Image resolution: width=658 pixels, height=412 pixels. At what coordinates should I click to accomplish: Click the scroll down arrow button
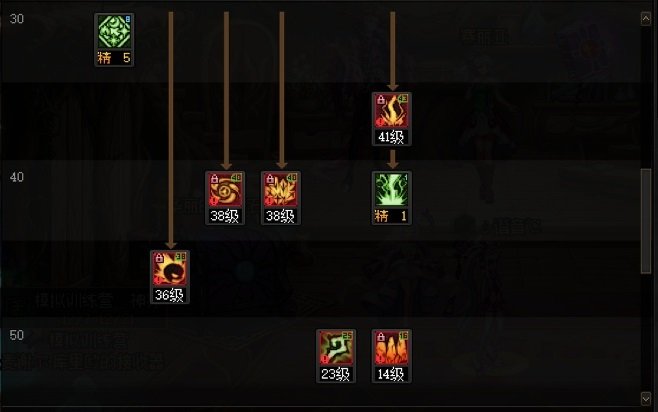646,398
